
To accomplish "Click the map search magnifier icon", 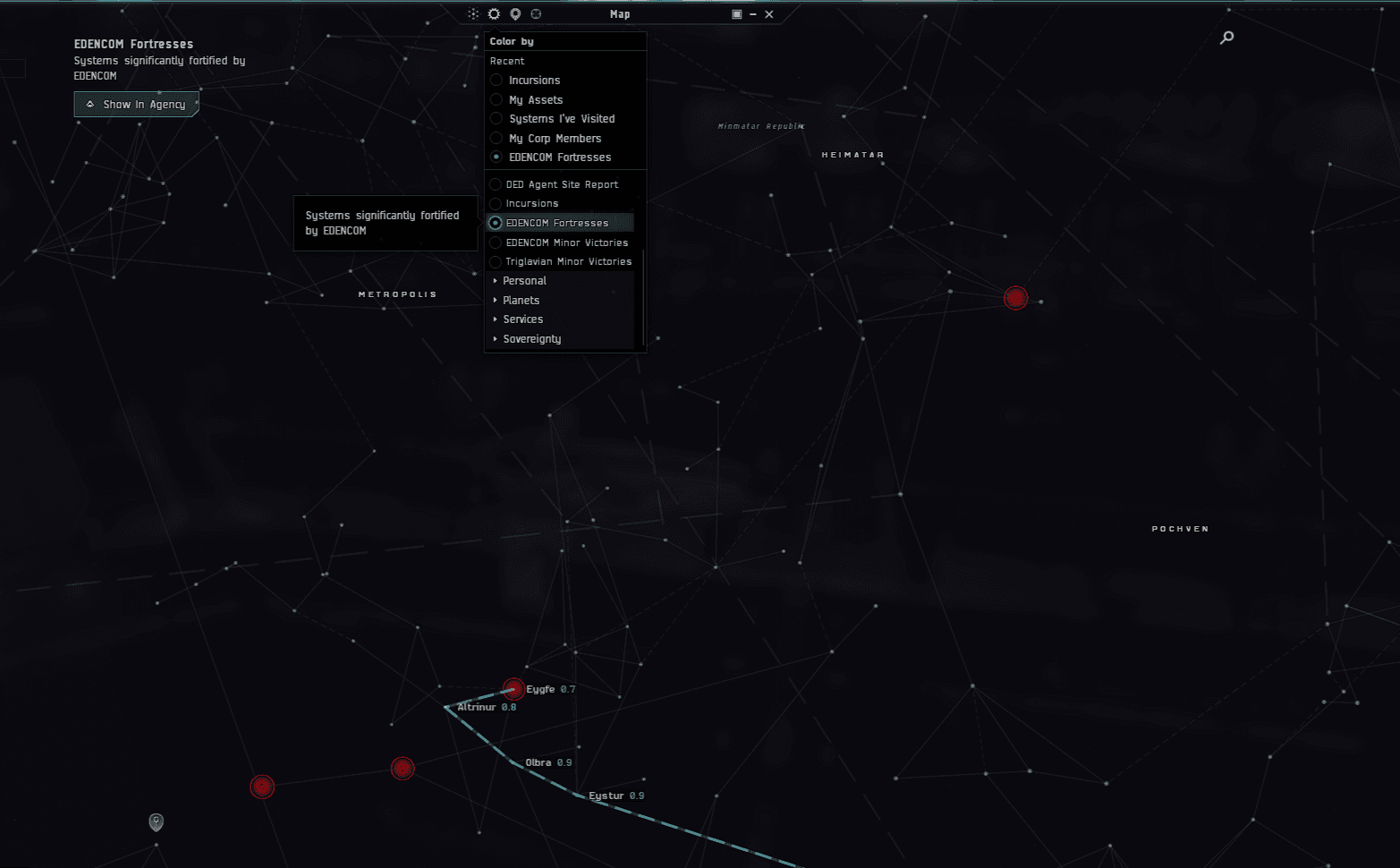I will [1226, 37].
